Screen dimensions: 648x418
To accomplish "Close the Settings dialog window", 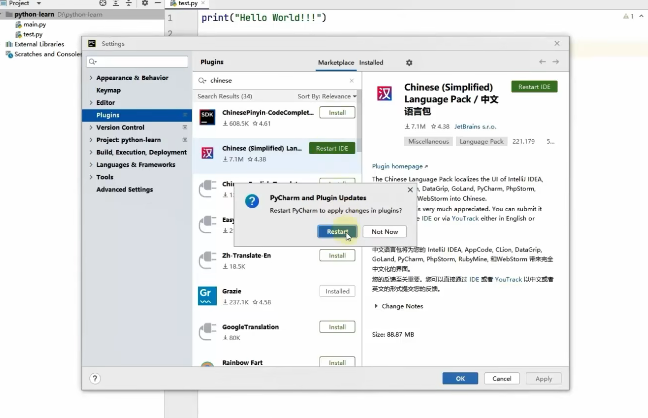I will [557, 43].
